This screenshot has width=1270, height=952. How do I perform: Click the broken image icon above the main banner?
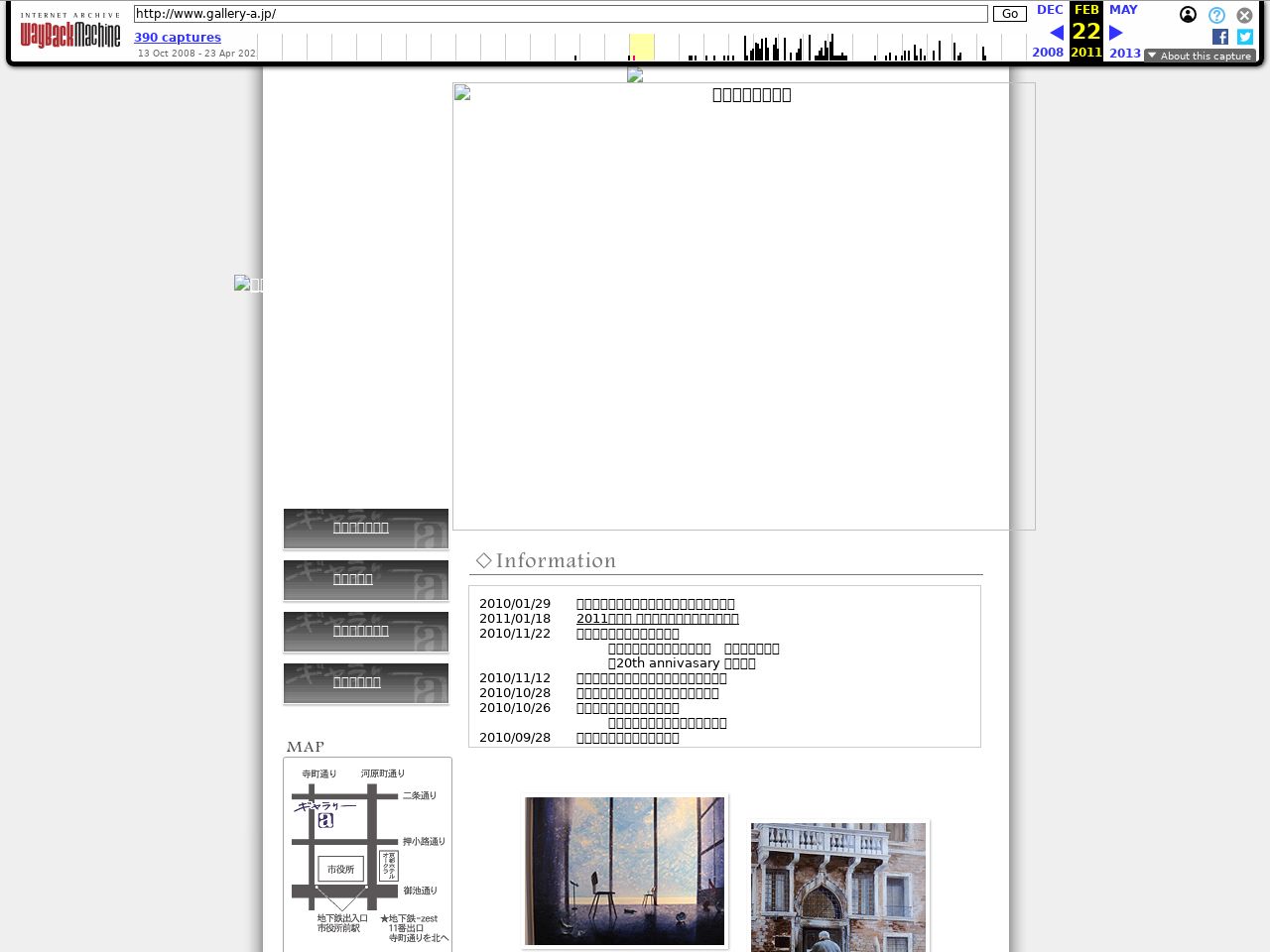(635, 75)
